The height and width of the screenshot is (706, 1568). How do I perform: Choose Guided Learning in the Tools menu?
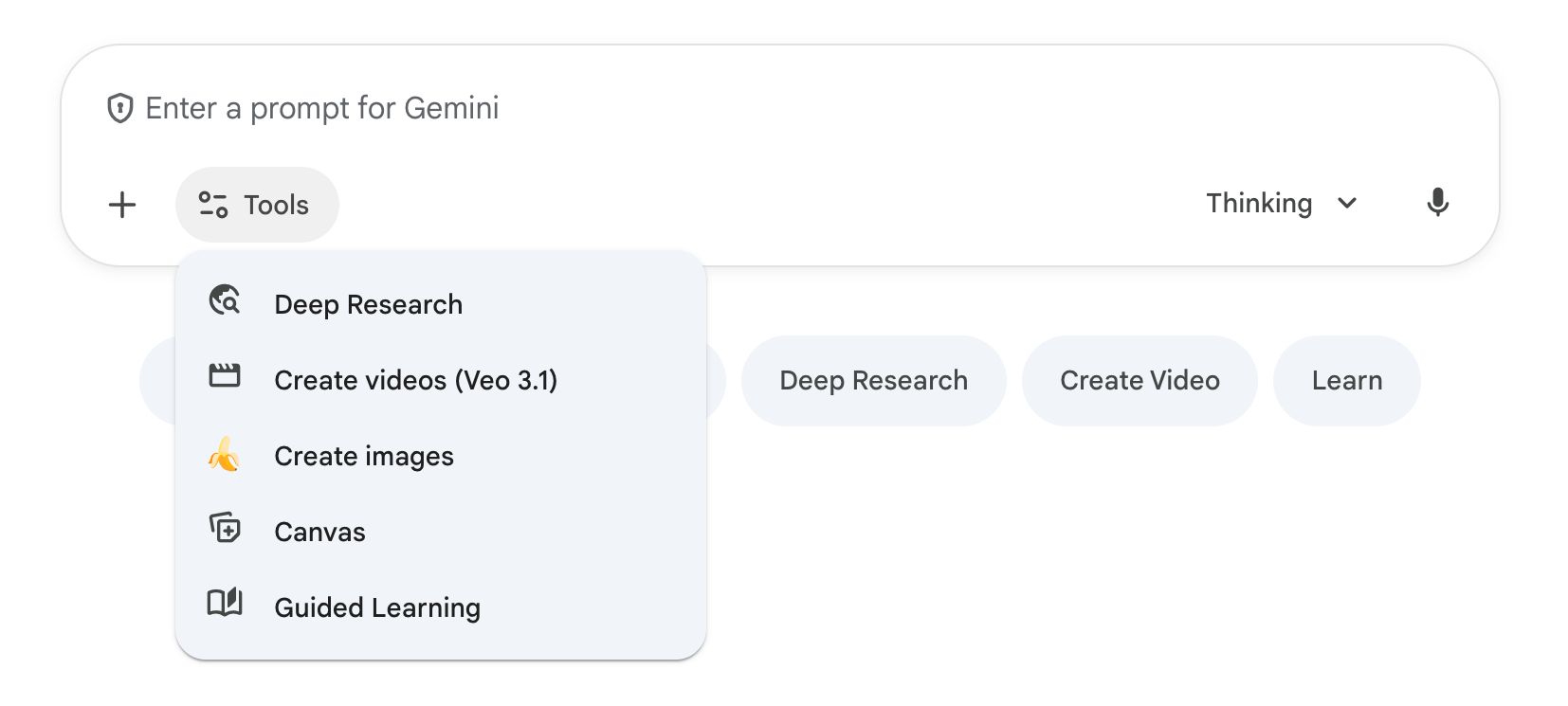[377, 607]
